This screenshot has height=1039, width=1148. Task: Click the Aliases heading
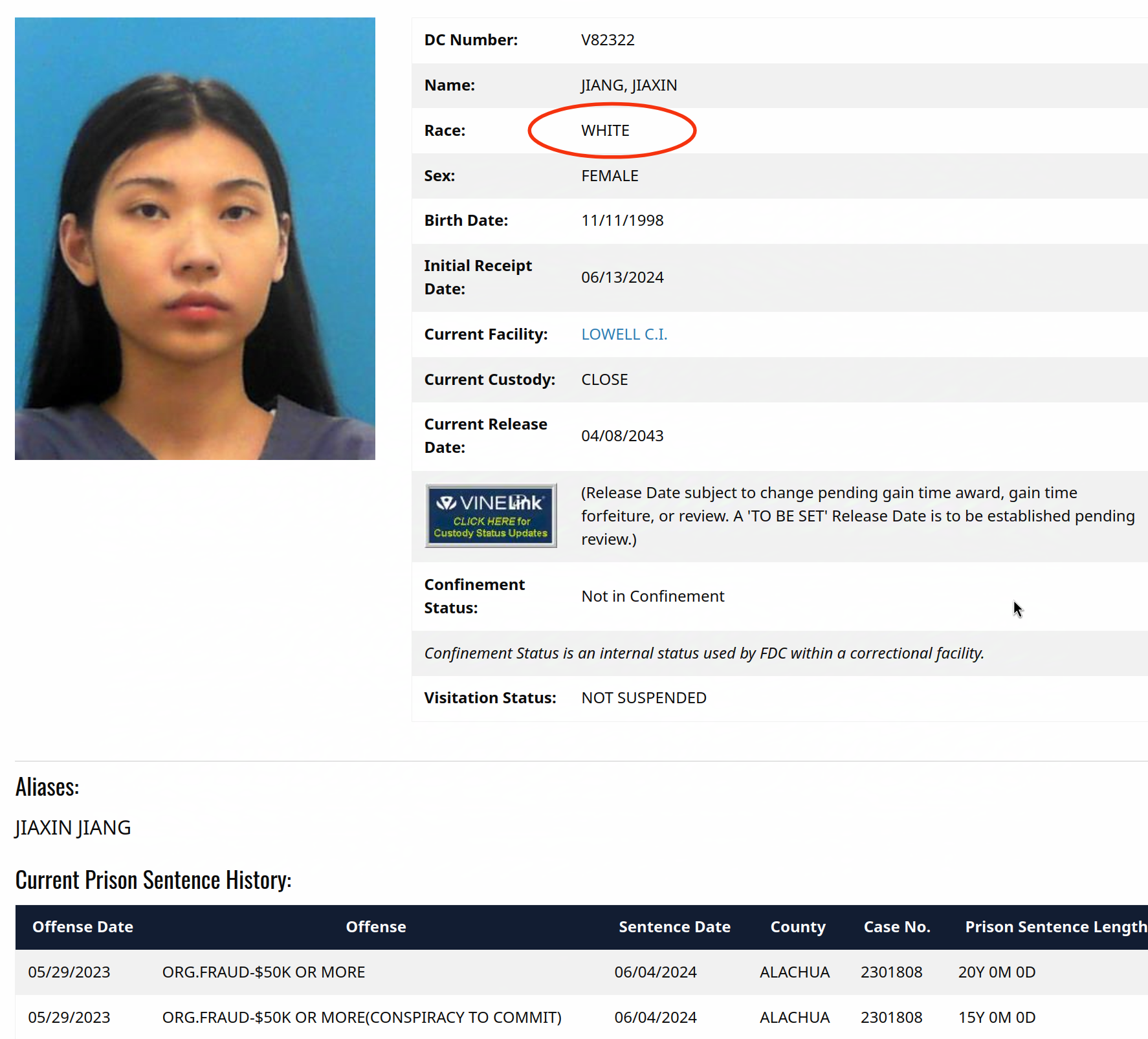tap(47, 787)
